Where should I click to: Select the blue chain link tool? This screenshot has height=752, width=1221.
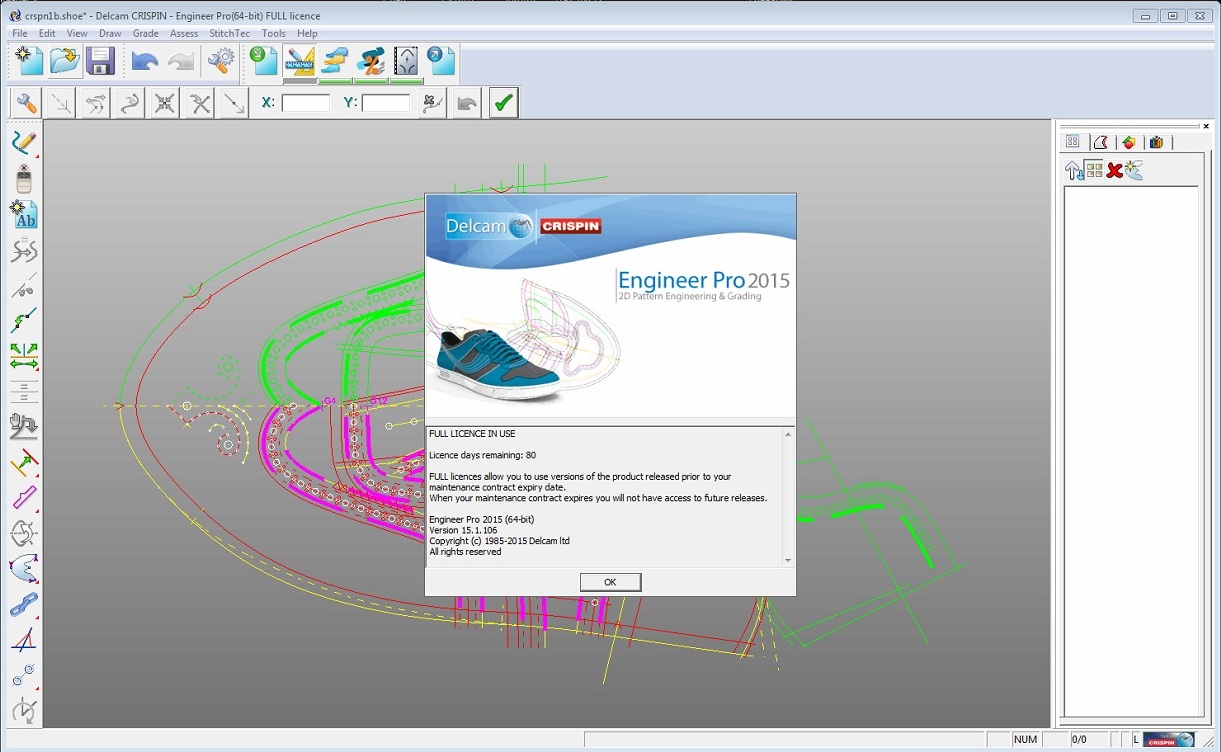tap(24, 604)
